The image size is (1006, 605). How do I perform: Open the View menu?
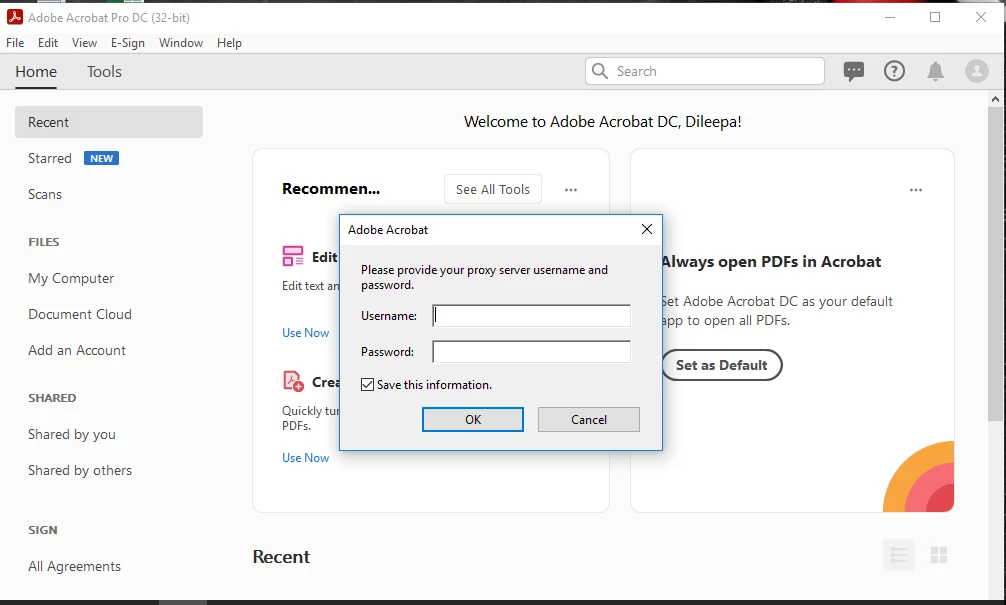click(84, 43)
